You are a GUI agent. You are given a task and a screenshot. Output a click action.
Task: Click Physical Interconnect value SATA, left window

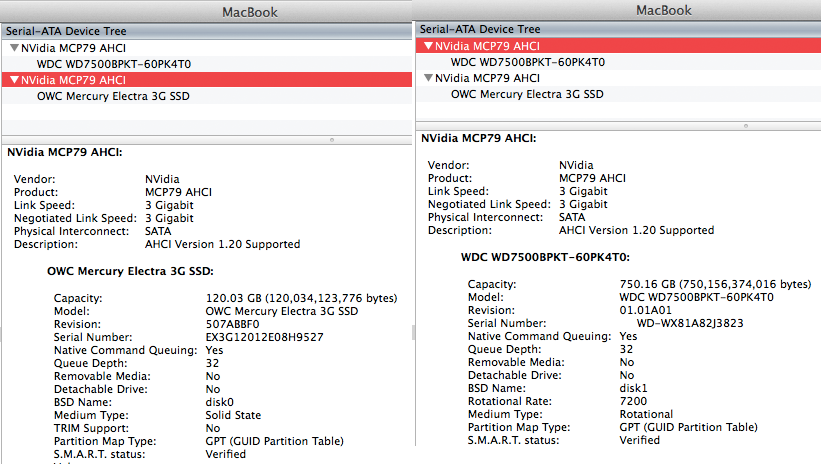click(x=158, y=231)
